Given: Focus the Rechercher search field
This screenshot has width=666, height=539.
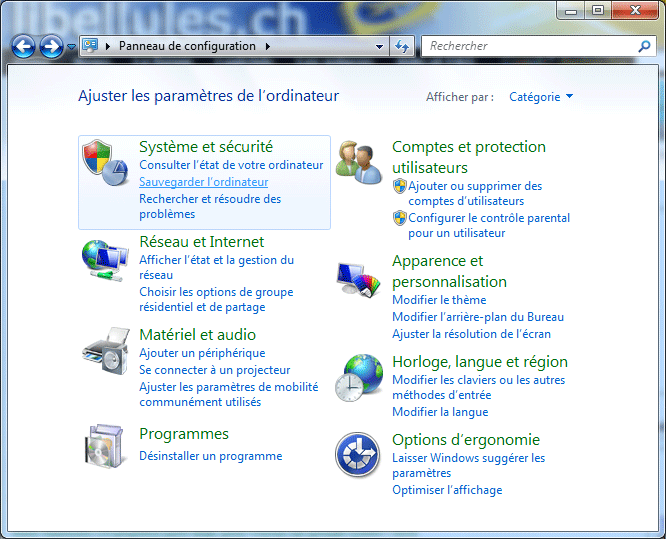Looking at the screenshot, I should point(539,46).
